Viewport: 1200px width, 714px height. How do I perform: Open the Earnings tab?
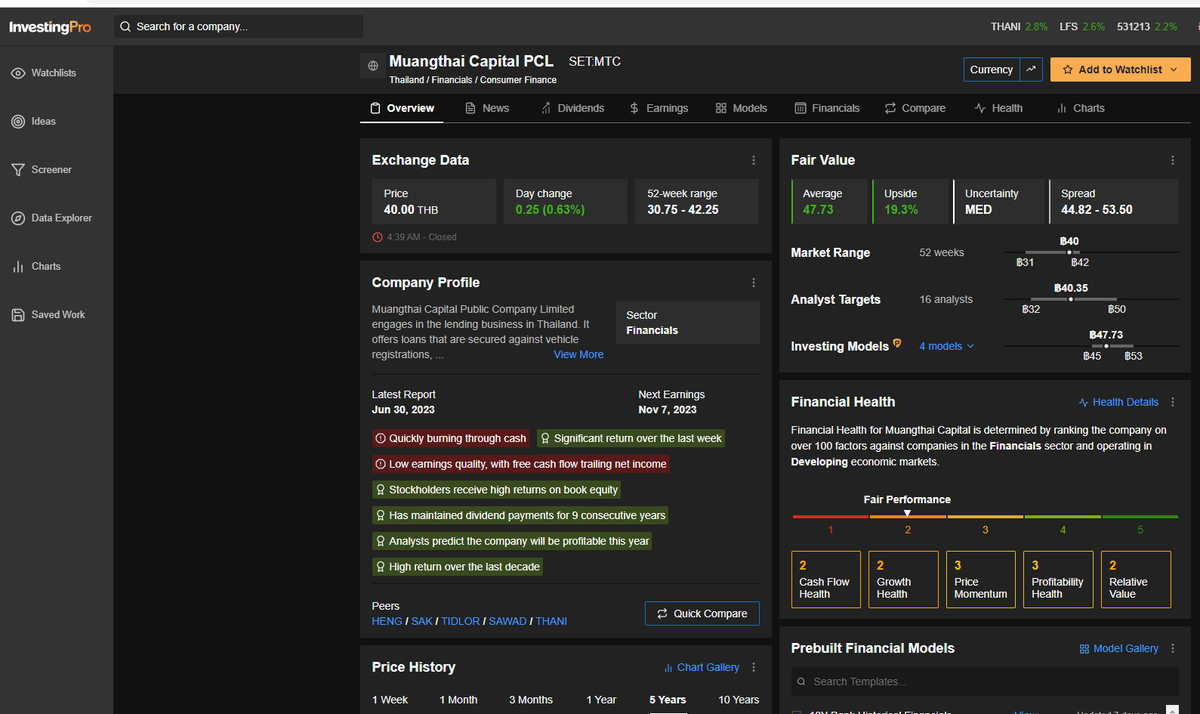[659, 108]
